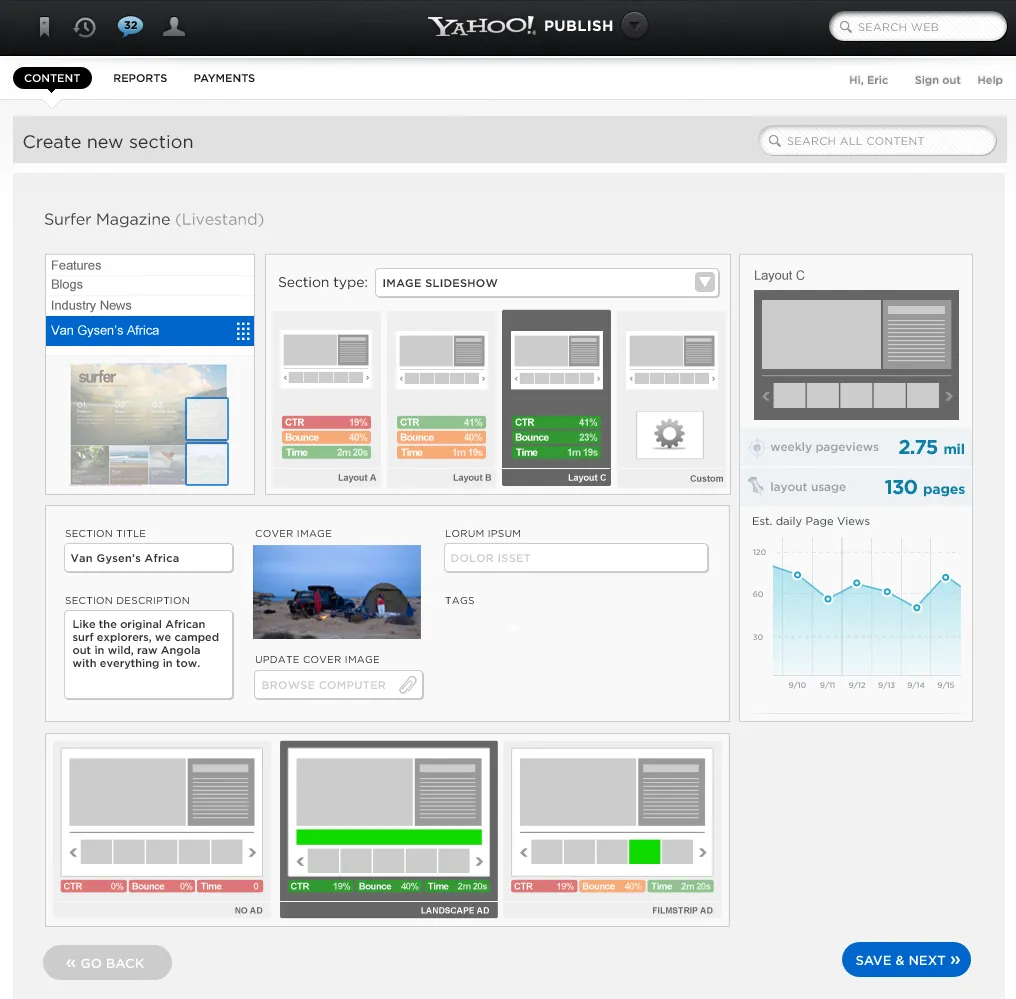Image resolution: width=1016 pixels, height=999 pixels.
Task: Click No Ad filmstrip right arrow
Action: click(252, 852)
